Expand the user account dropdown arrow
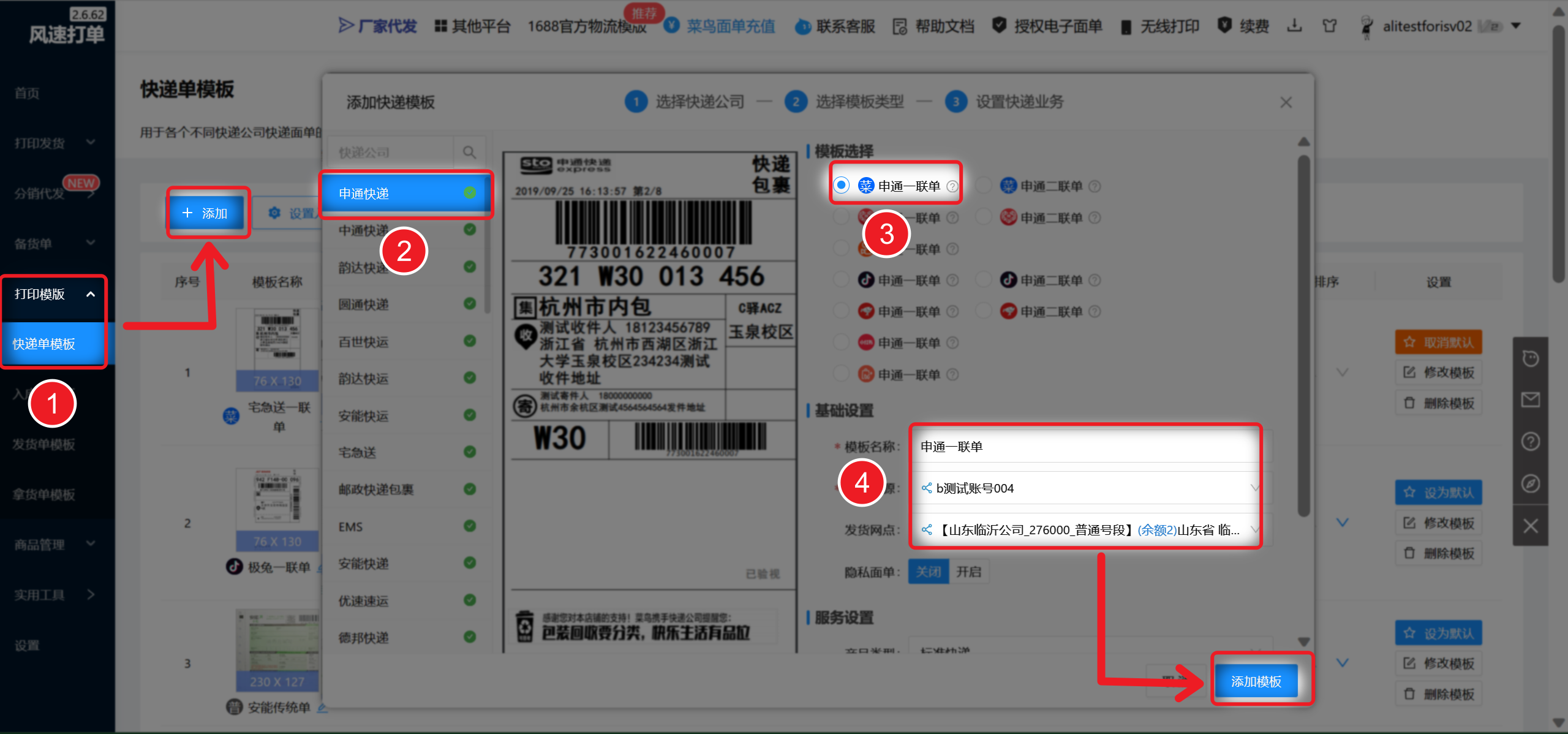This screenshot has width=1568, height=734. pyautogui.click(x=1516, y=26)
